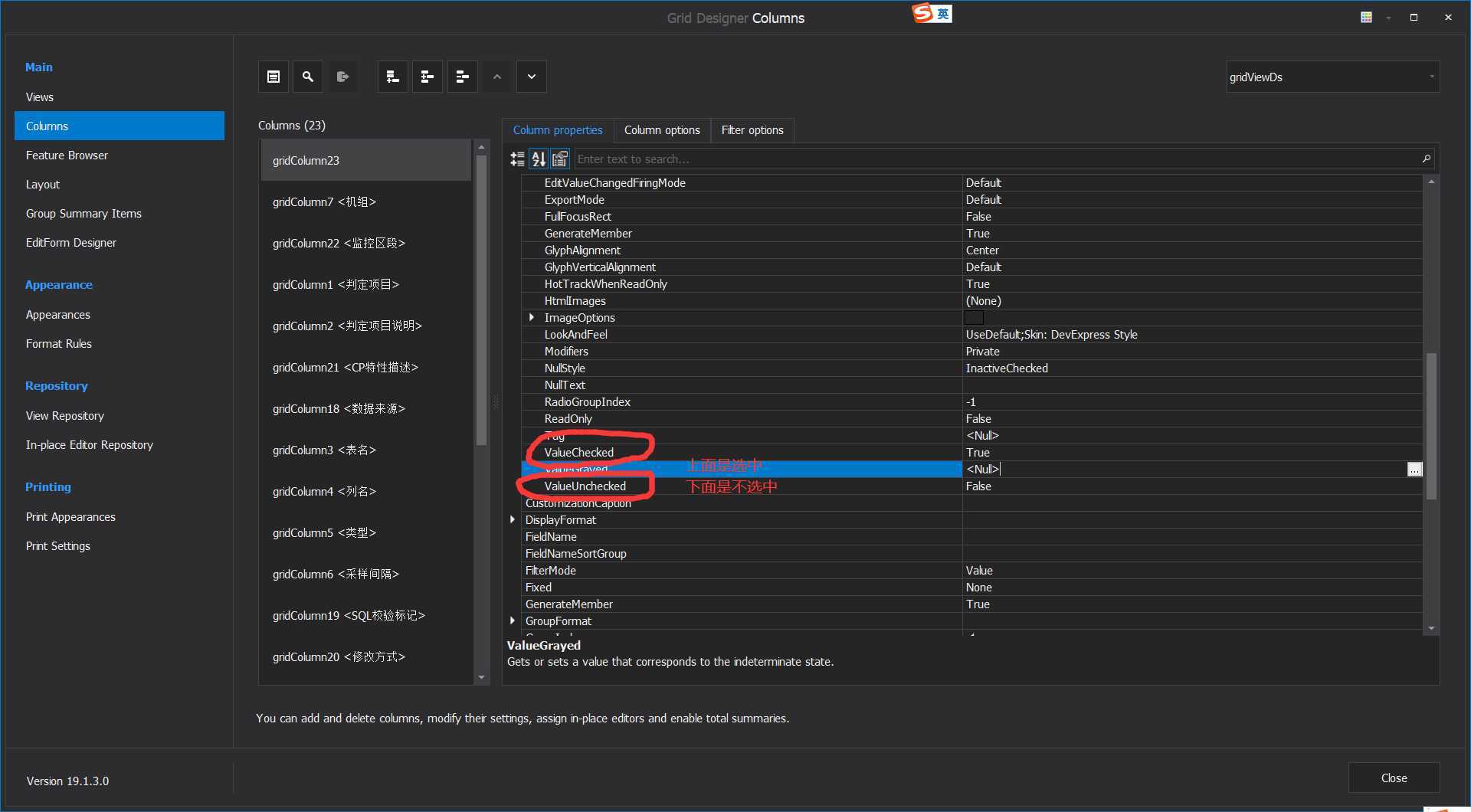
Task: Switch to Filter options tab
Action: (x=752, y=130)
